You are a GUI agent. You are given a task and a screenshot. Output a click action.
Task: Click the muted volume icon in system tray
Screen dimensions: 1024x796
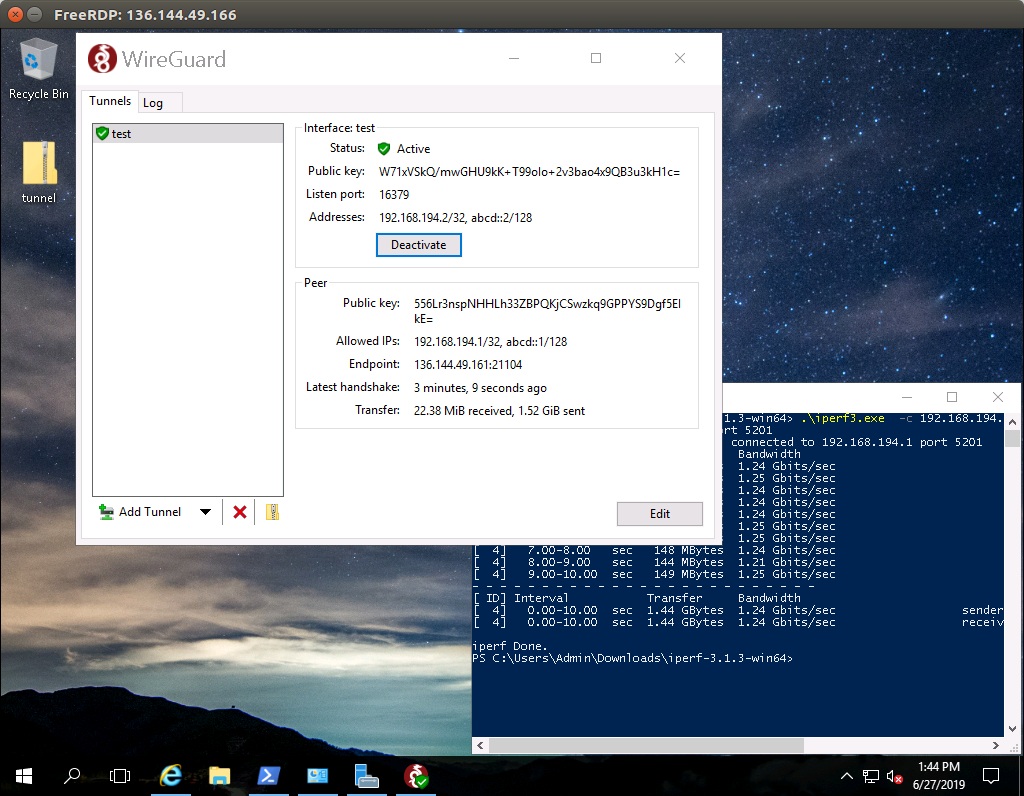tap(894, 776)
